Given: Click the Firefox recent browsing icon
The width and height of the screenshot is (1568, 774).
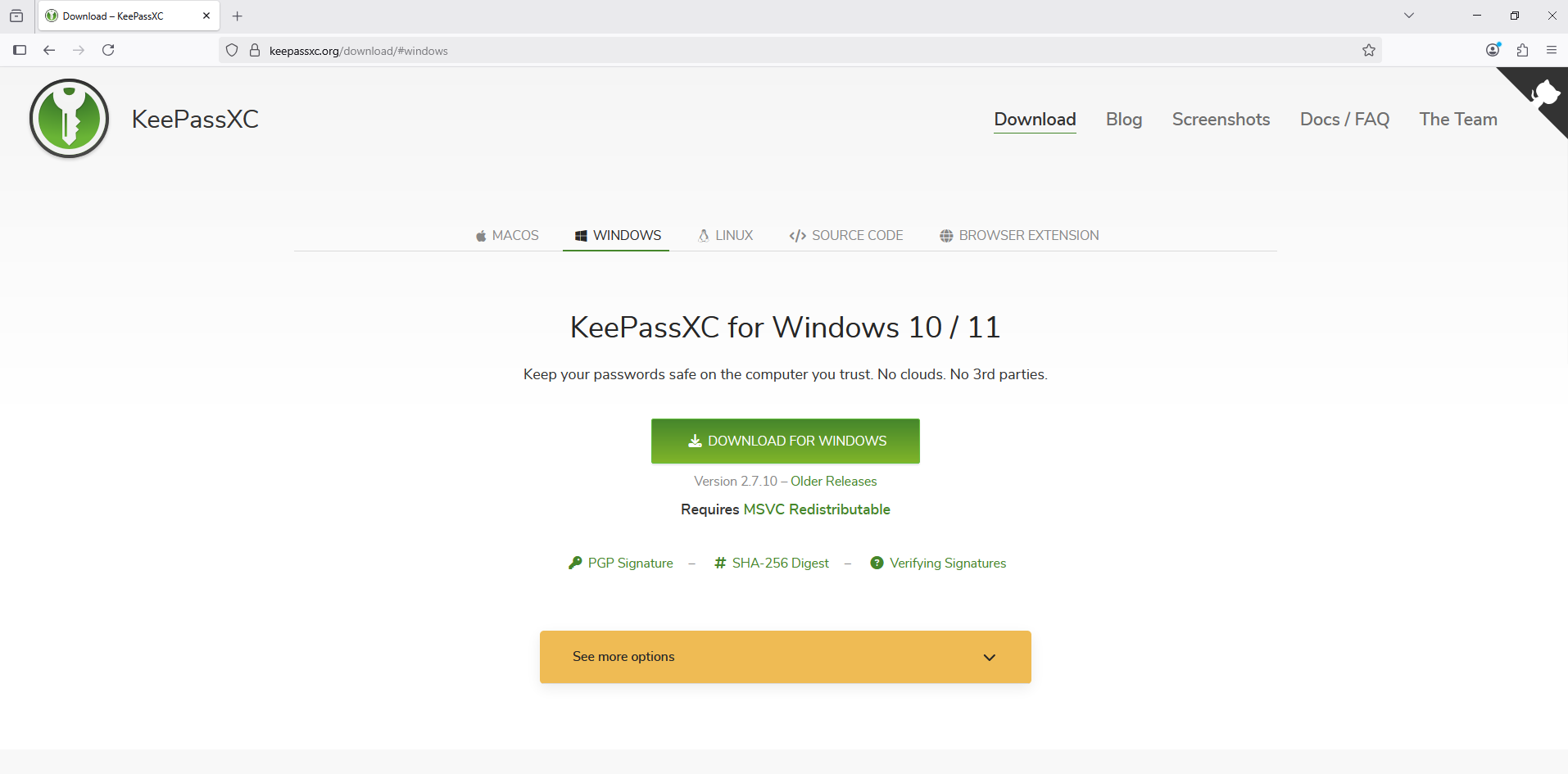Looking at the screenshot, I should tap(16, 16).
